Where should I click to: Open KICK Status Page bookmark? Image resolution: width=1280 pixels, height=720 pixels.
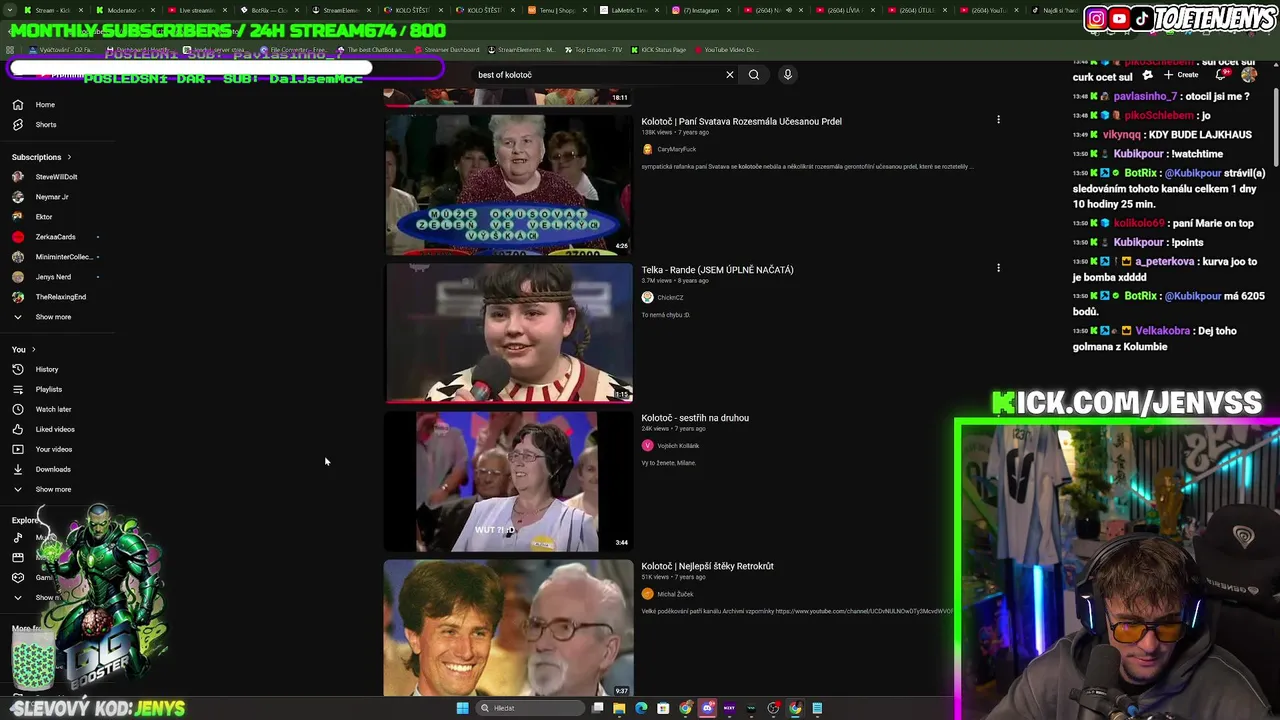click(658, 50)
